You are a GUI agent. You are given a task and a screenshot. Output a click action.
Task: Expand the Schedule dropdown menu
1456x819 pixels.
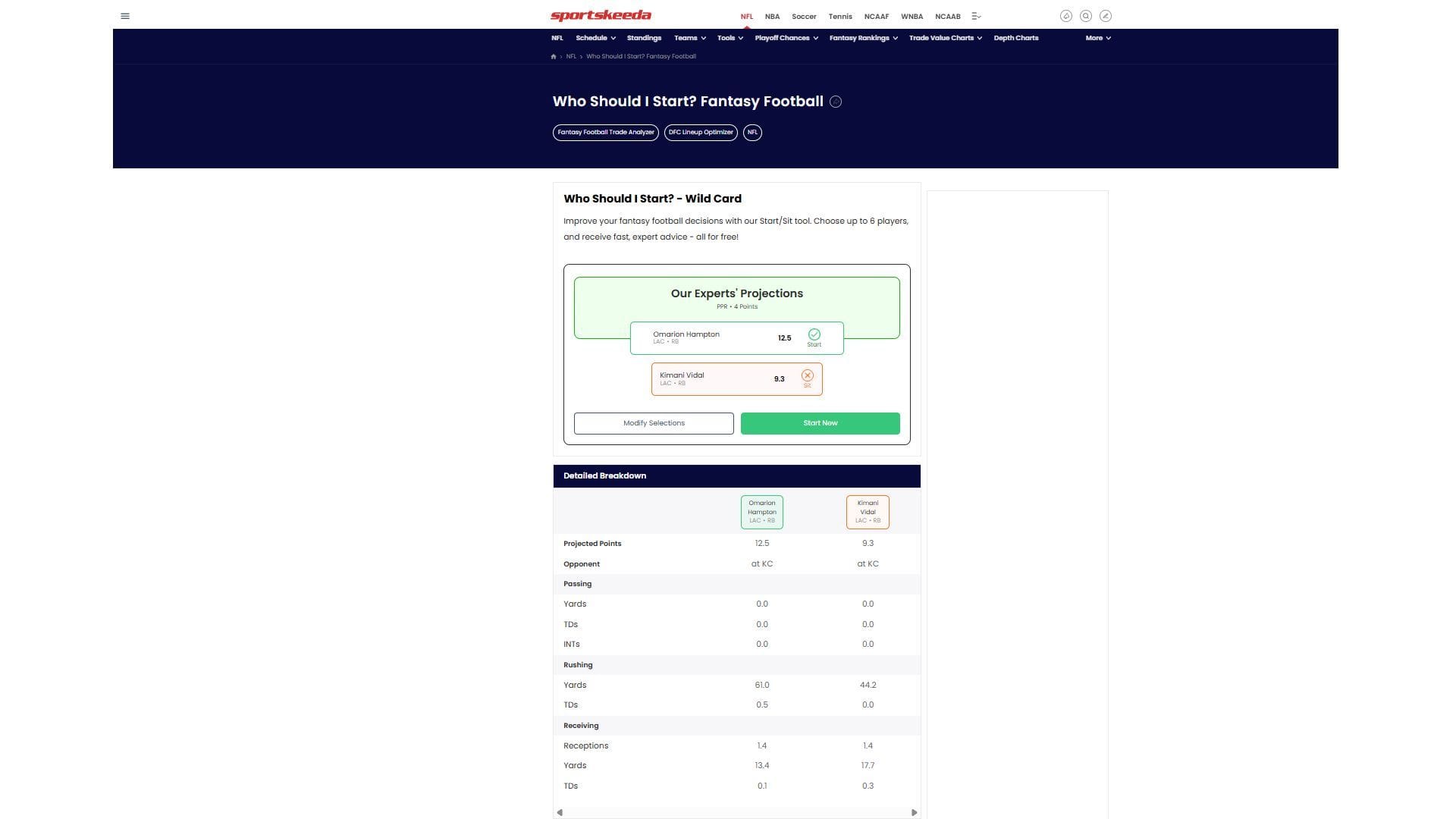coord(595,38)
